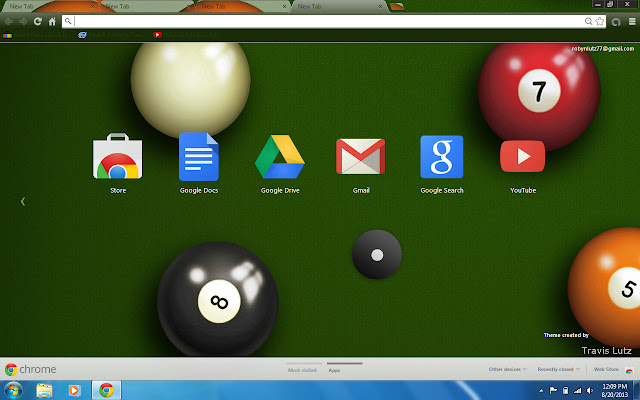
Task: Open the Windows Start menu orb
Action: [12, 391]
